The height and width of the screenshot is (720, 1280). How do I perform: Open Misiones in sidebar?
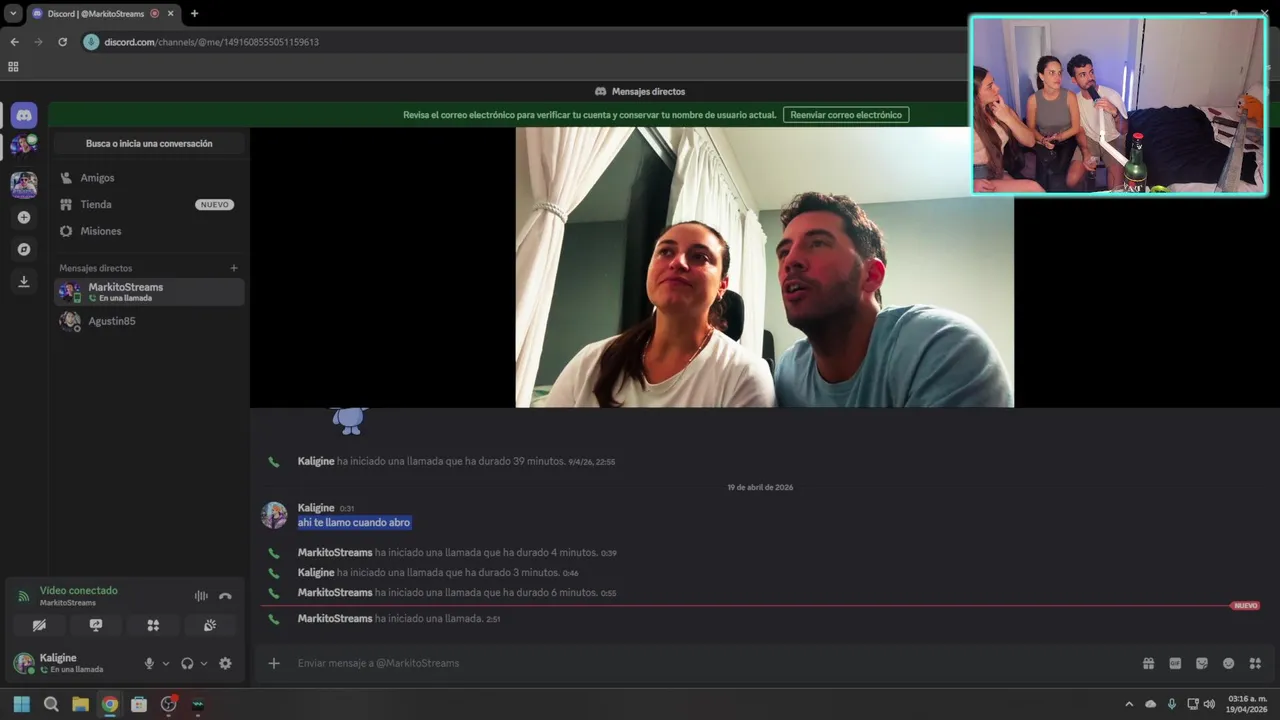pos(149,231)
